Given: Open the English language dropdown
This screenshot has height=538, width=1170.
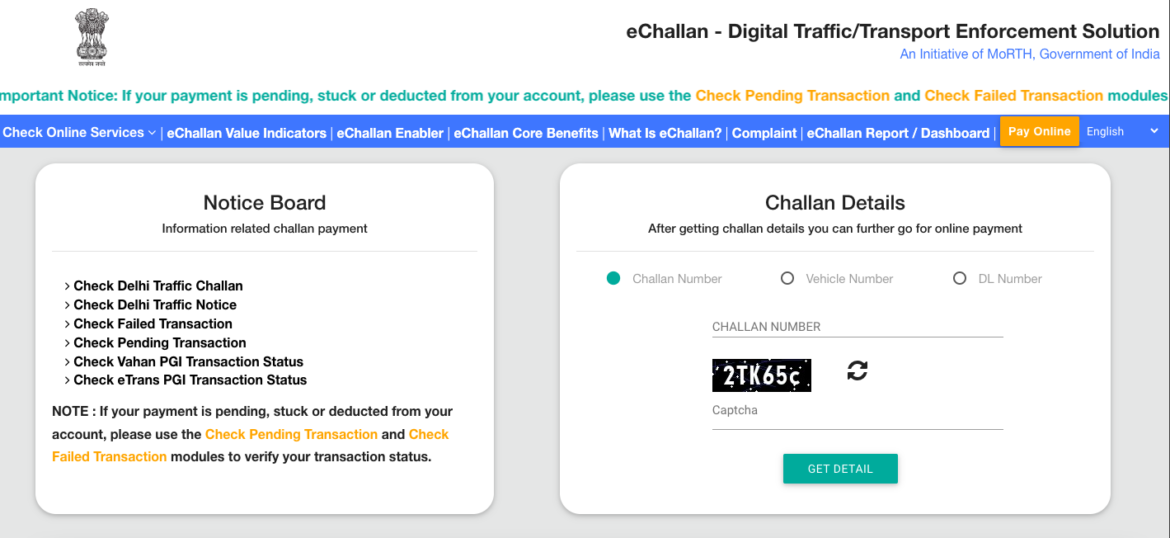Looking at the screenshot, I should point(1121,131).
